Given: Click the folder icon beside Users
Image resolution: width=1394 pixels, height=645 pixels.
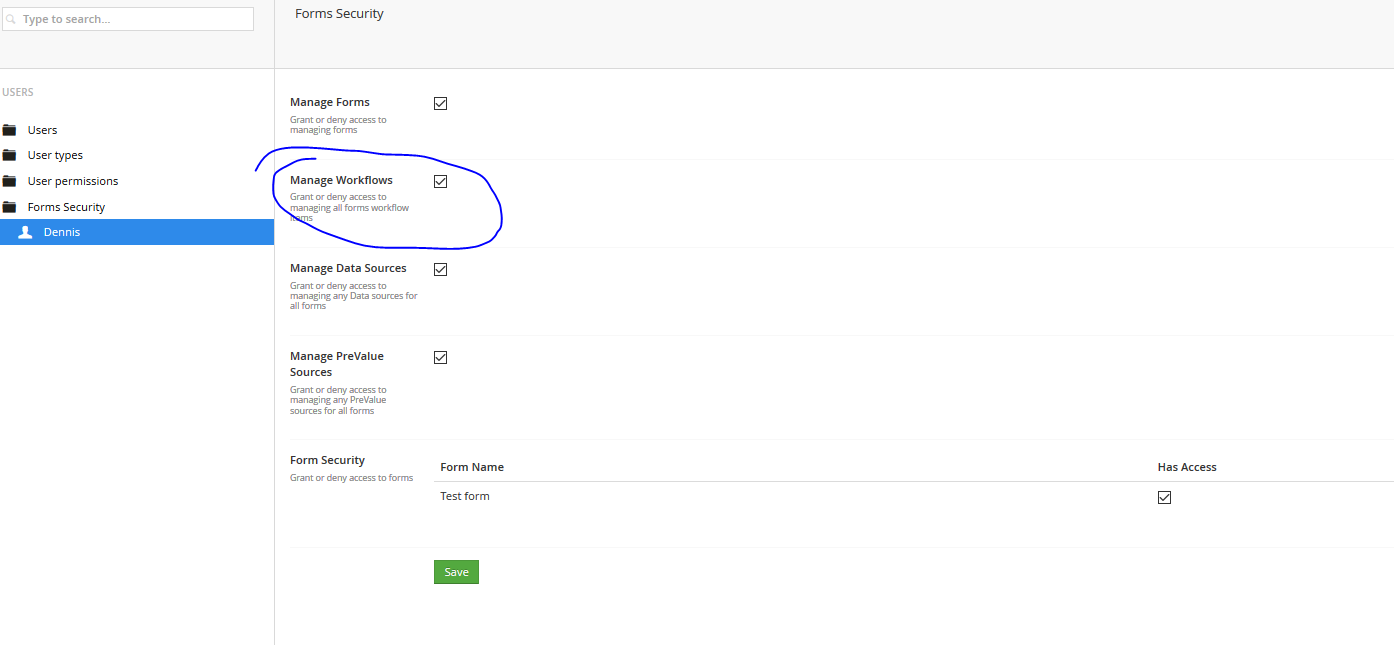Looking at the screenshot, I should [10, 130].
